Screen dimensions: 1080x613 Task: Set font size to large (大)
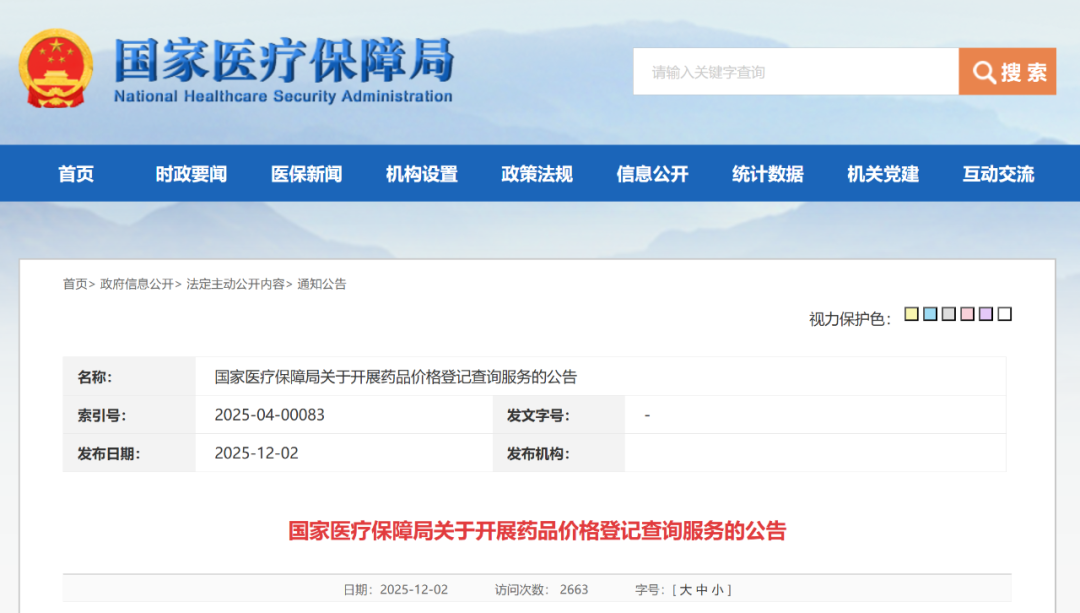686,590
